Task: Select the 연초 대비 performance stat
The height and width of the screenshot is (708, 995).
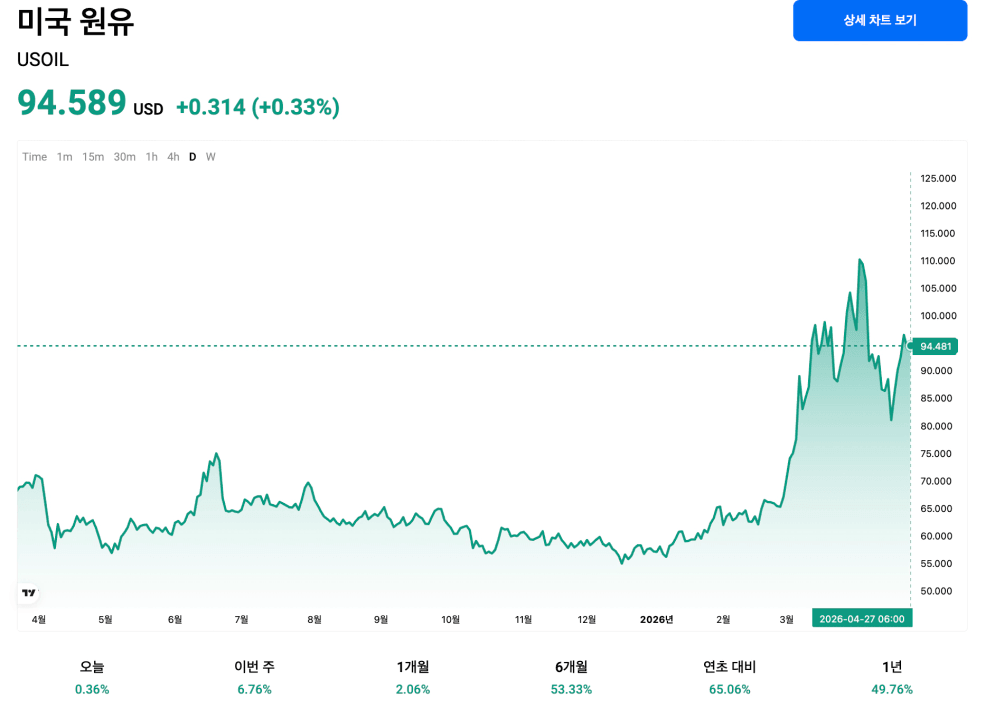Action: (x=729, y=678)
